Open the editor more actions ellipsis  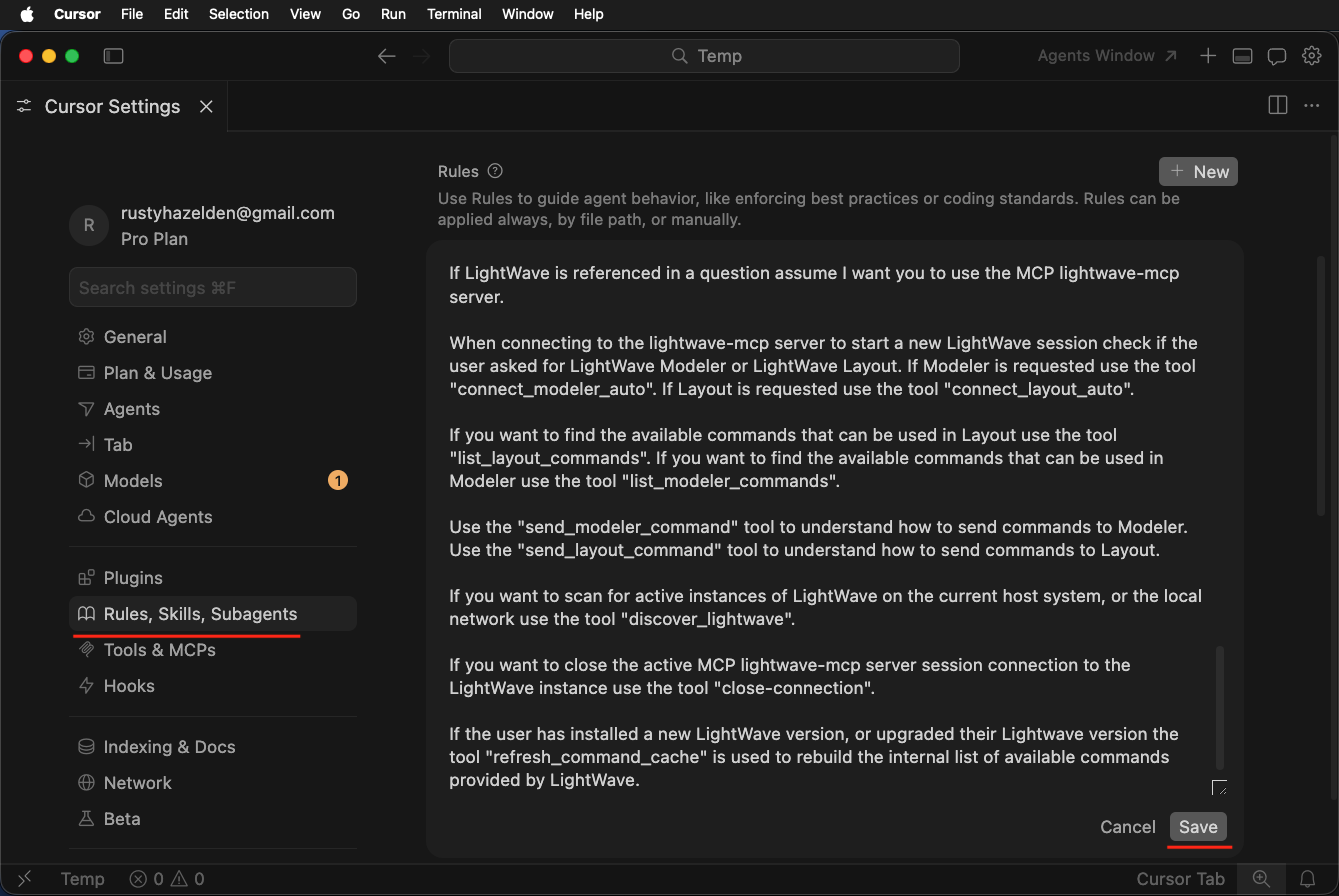point(1312,105)
